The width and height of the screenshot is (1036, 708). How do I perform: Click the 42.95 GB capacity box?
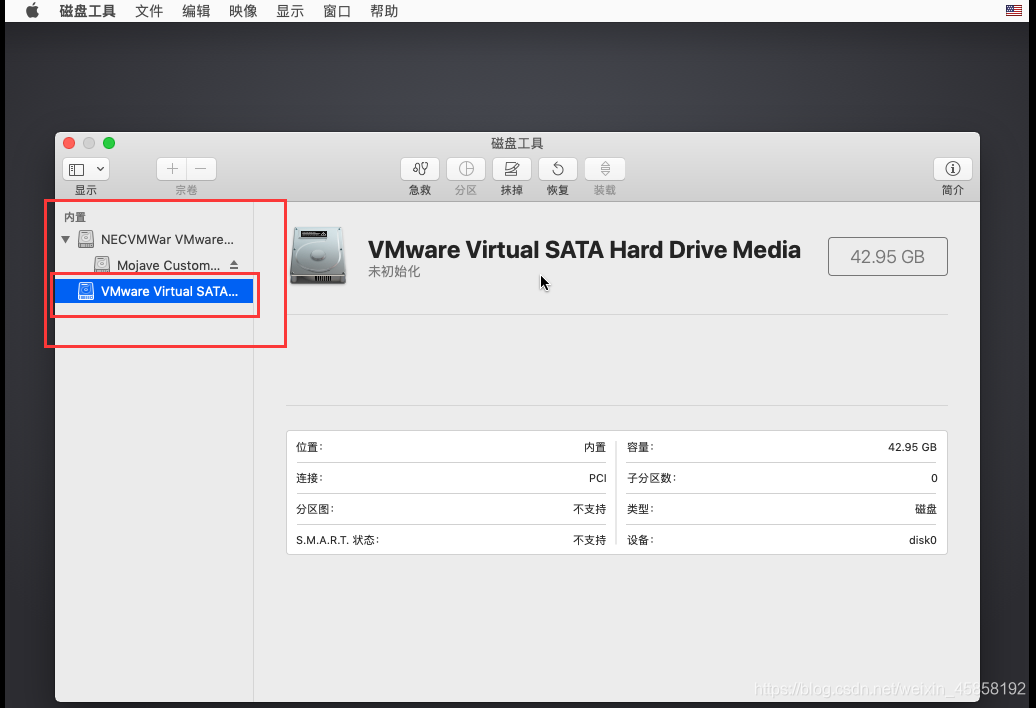(887, 256)
